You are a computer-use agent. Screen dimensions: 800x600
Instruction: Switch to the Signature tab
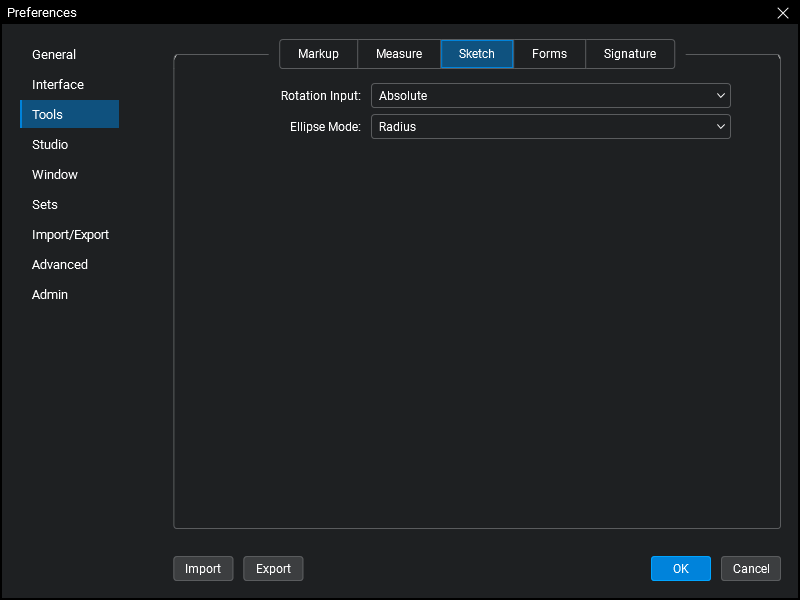click(630, 54)
